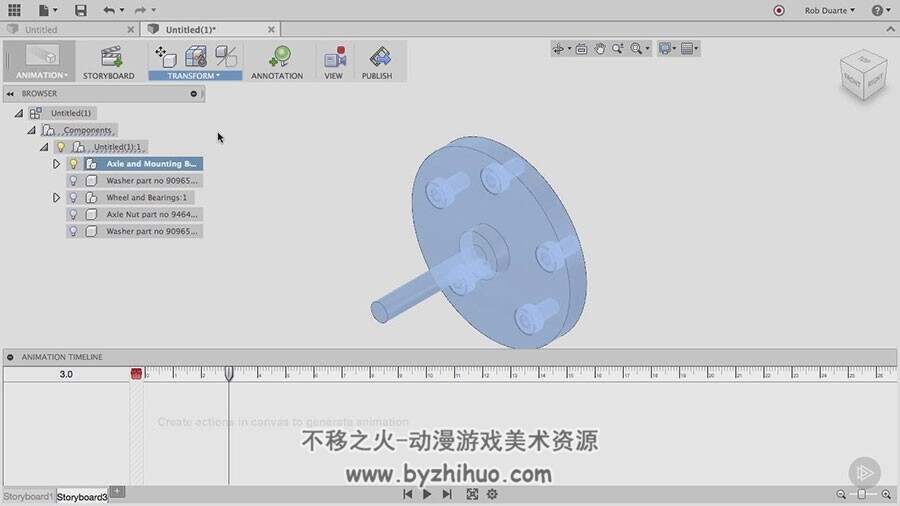Jump to start of storyboard

[408, 494]
